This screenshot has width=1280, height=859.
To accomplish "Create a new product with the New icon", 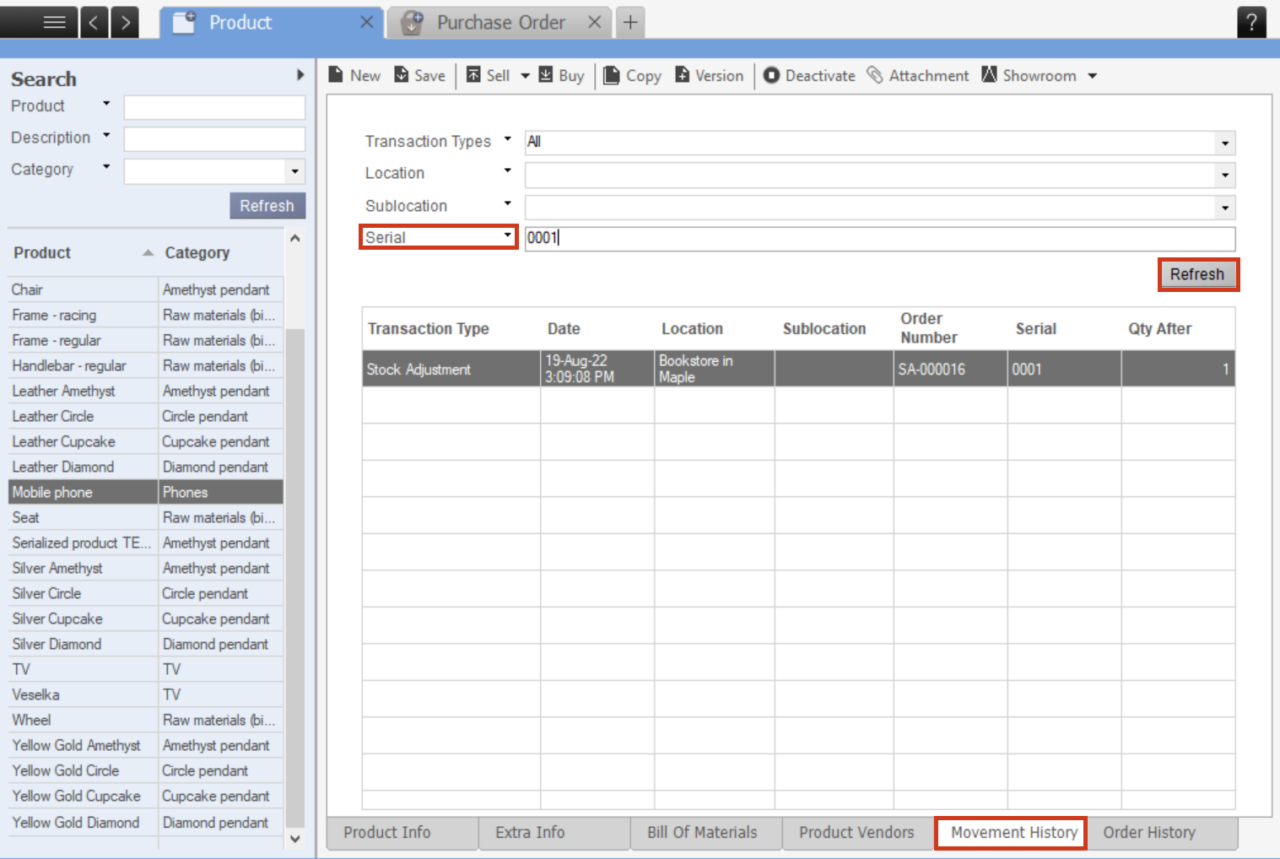I will [x=354, y=75].
